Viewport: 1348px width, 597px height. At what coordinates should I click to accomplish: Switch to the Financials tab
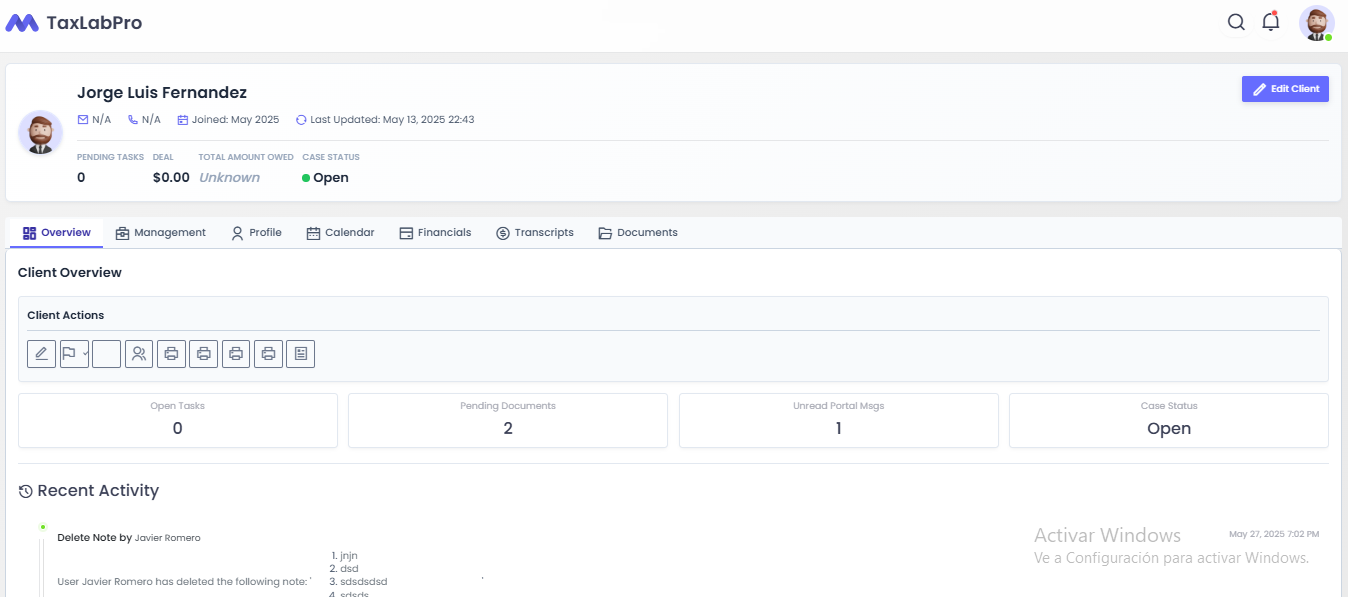point(435,232)
